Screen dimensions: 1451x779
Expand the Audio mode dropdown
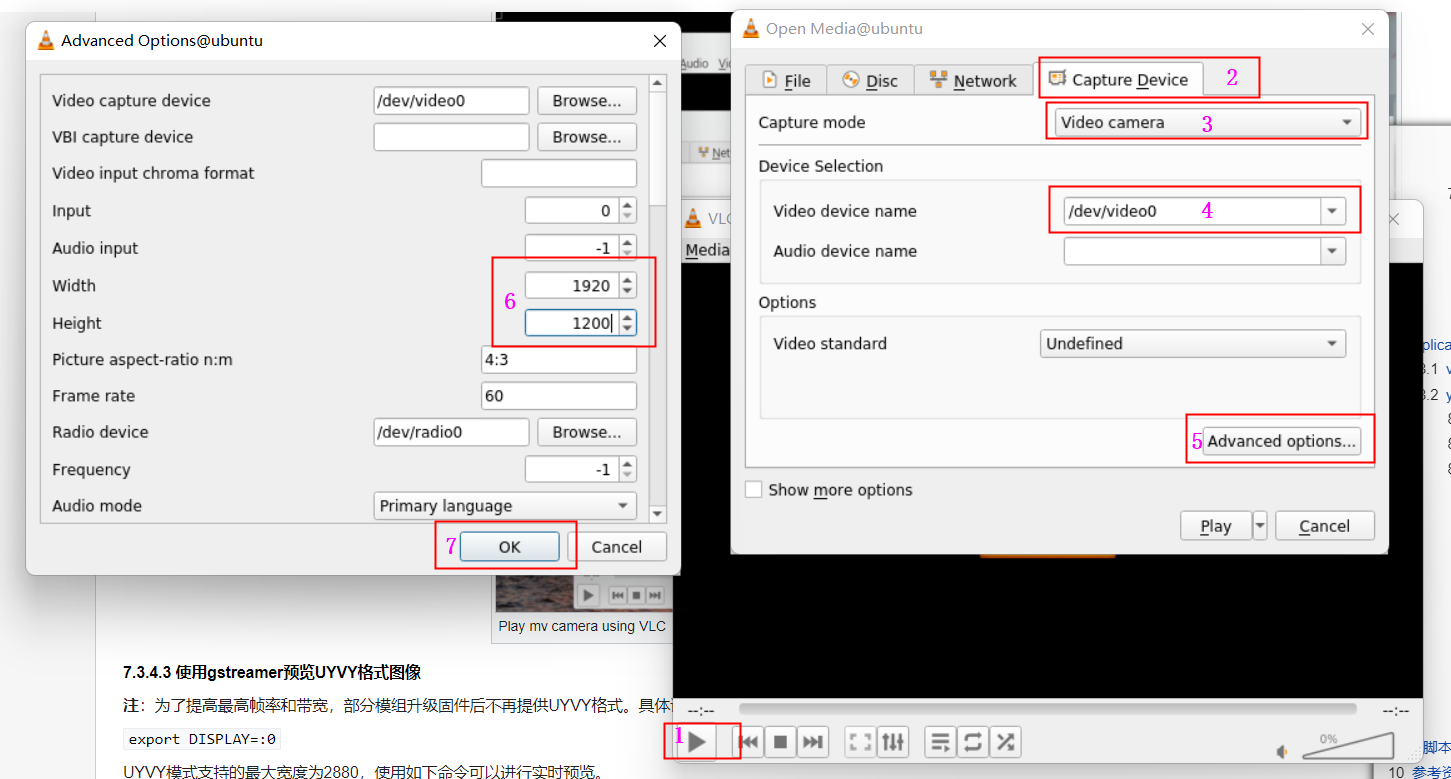tap(505, 506)
